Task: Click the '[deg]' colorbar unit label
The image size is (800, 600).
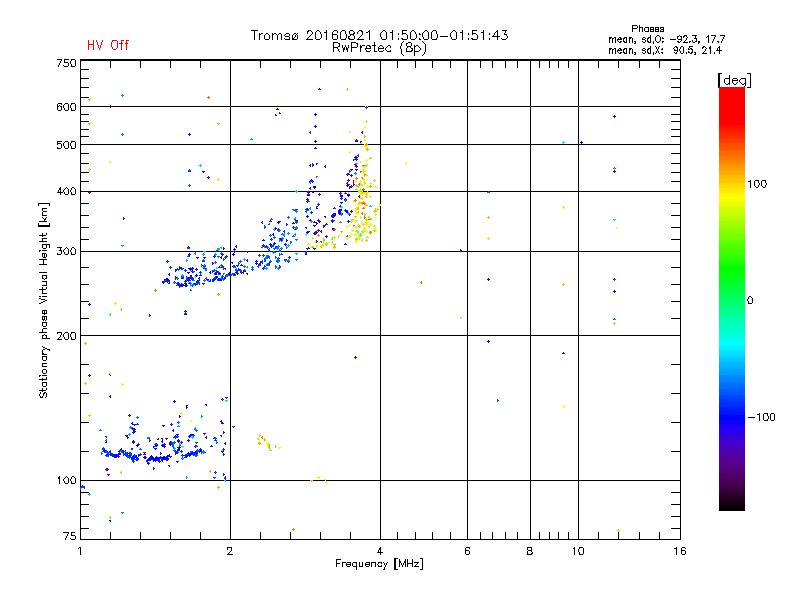Action: [x=734, y=80]
